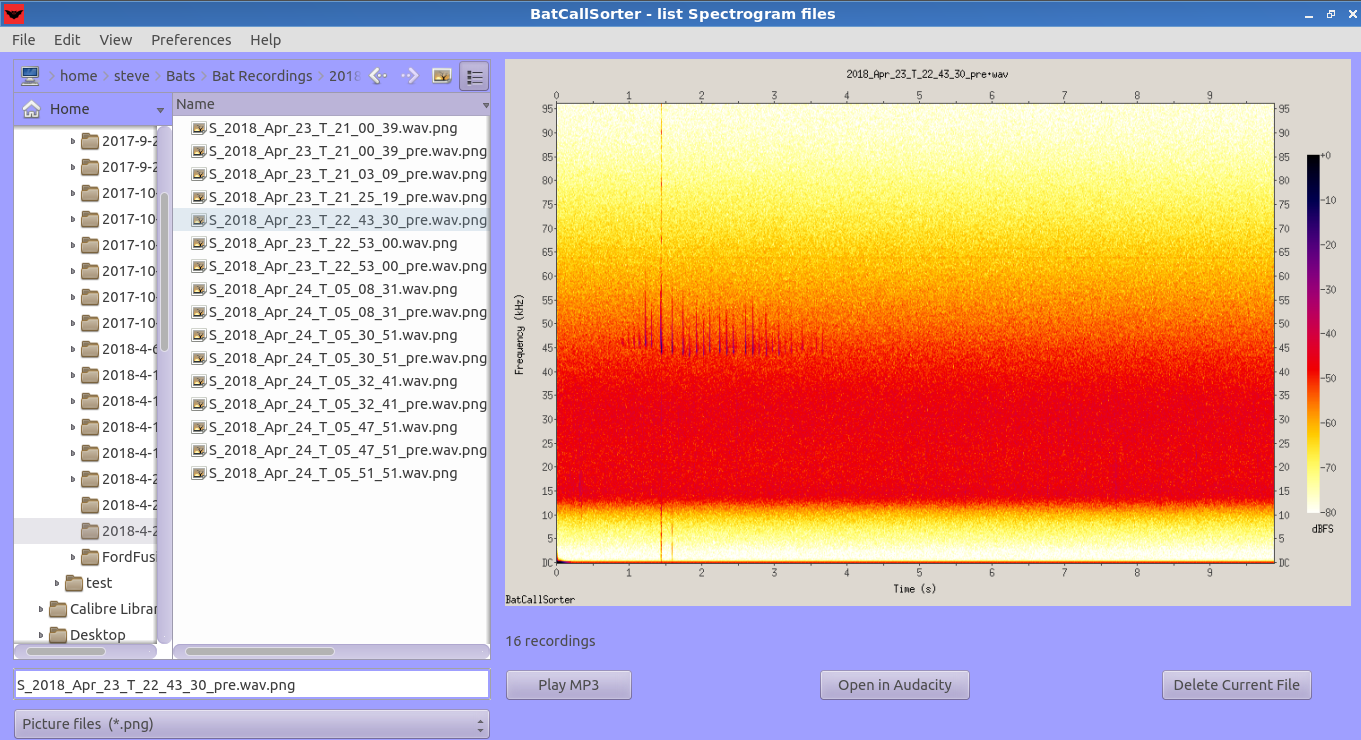This screenshot has width=1361, height=740.
Task: Click the back navigation arrow icon
Action: [376, 75]
